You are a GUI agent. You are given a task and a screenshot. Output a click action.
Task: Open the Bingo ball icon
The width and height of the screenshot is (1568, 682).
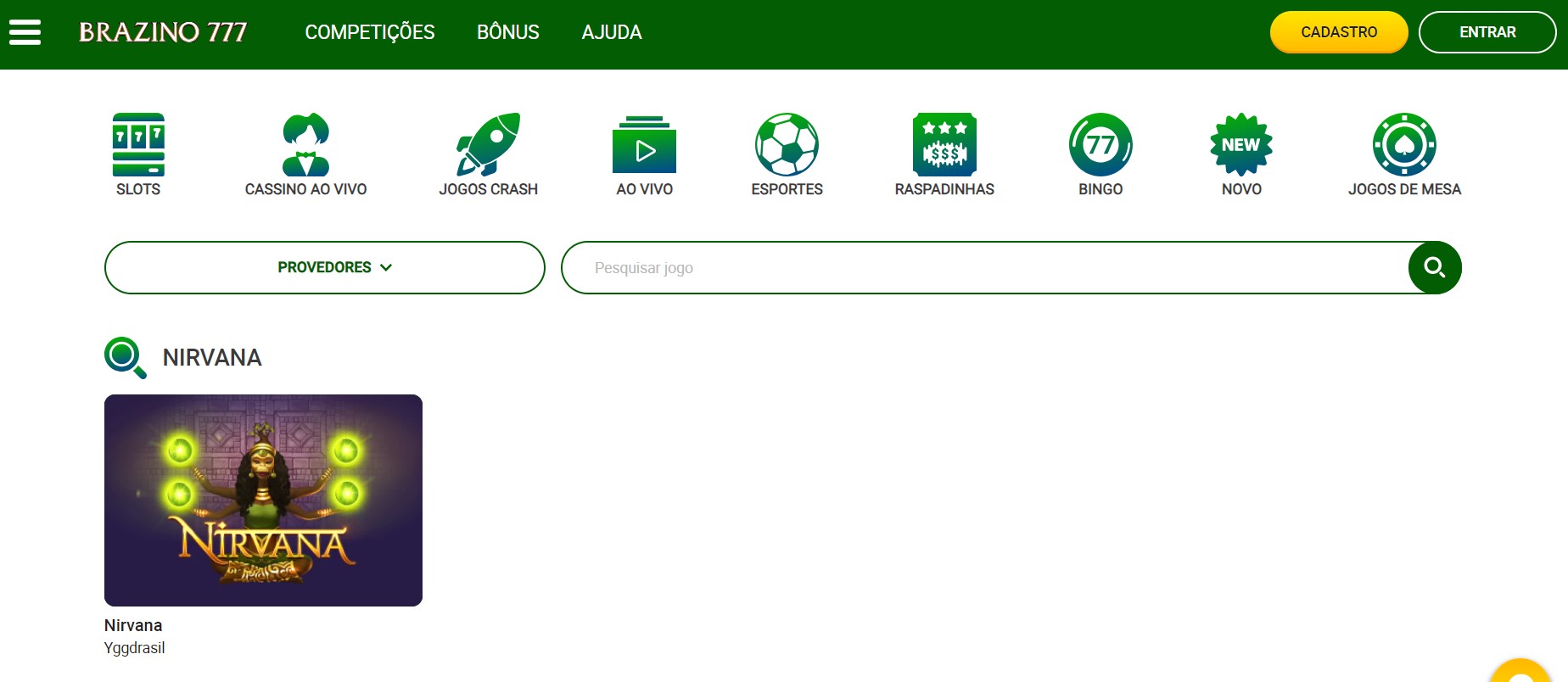1100,144
